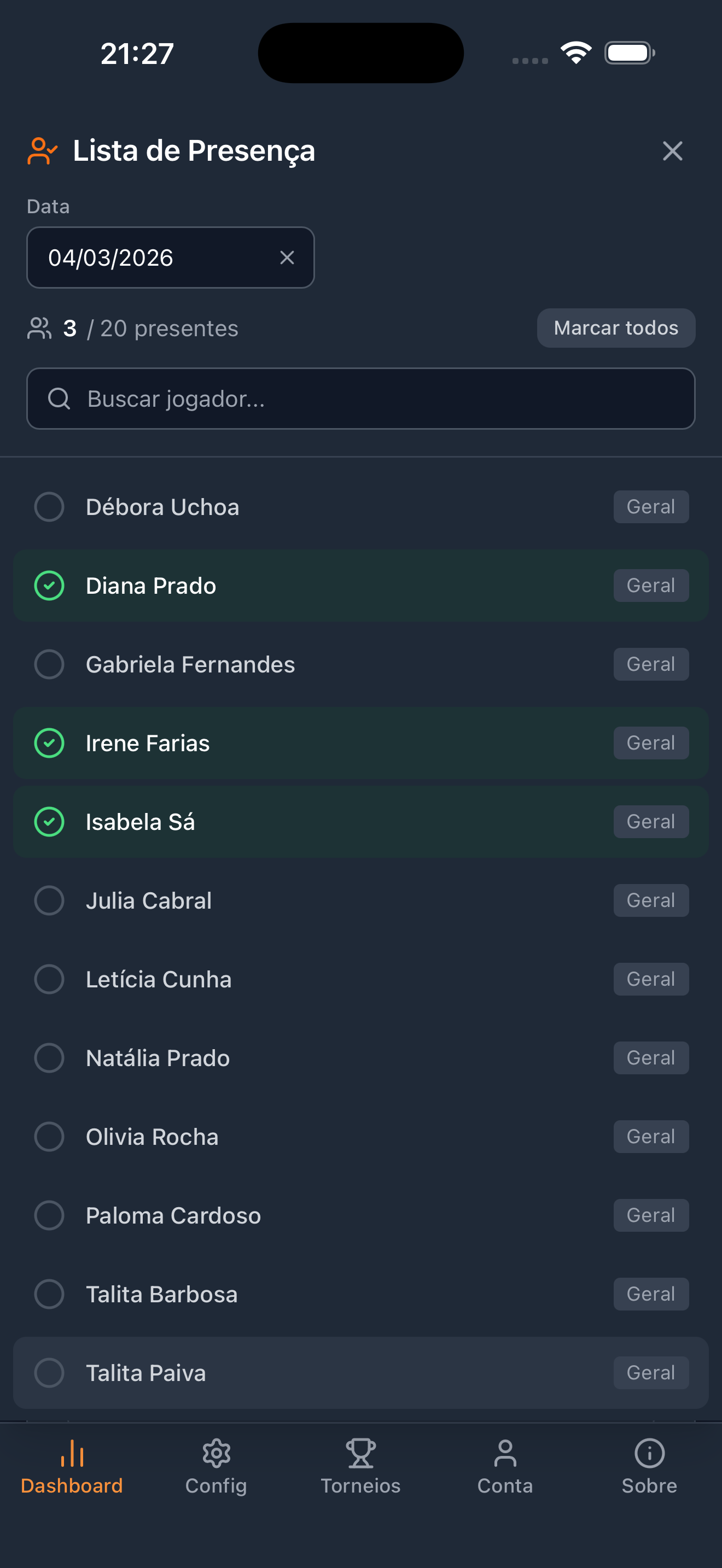Tap the search magnifier icon
The width and height of the screenshot is (722, 1568).
59,399
